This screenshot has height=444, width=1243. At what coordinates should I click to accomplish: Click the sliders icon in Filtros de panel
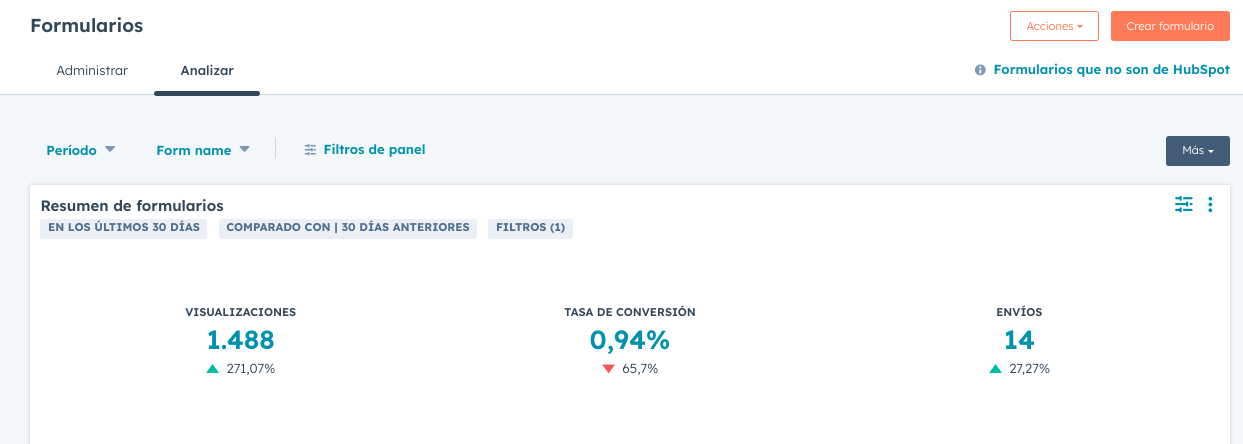[x=311, y=150]
